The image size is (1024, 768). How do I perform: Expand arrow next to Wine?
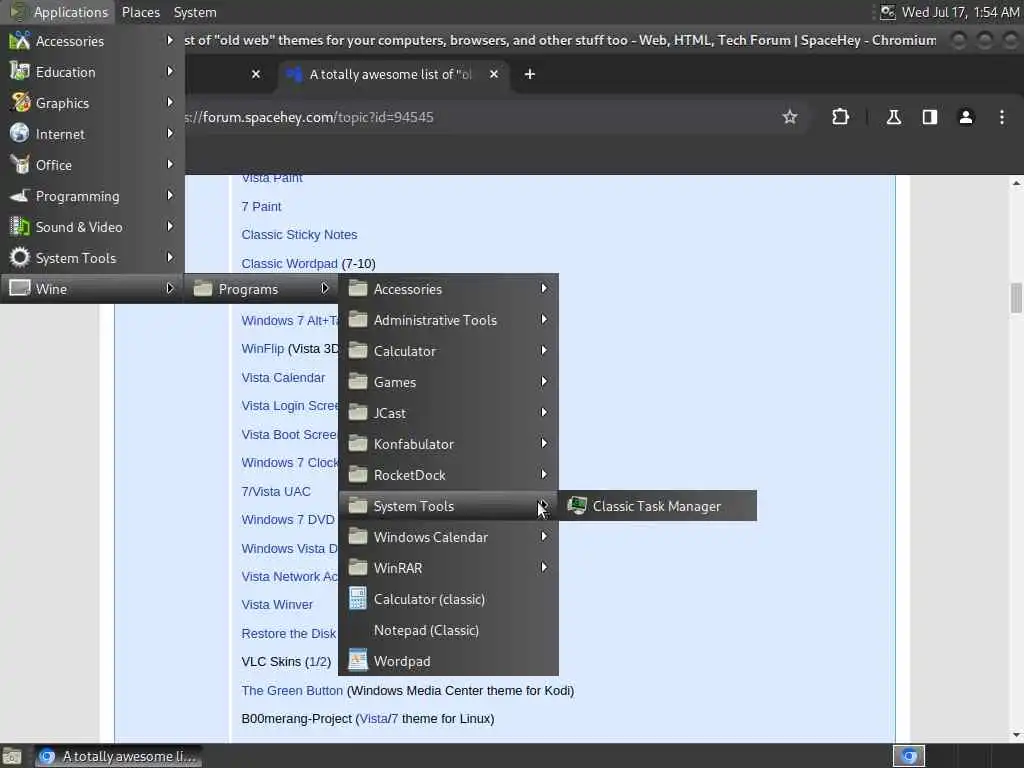[x=170, y=288]
